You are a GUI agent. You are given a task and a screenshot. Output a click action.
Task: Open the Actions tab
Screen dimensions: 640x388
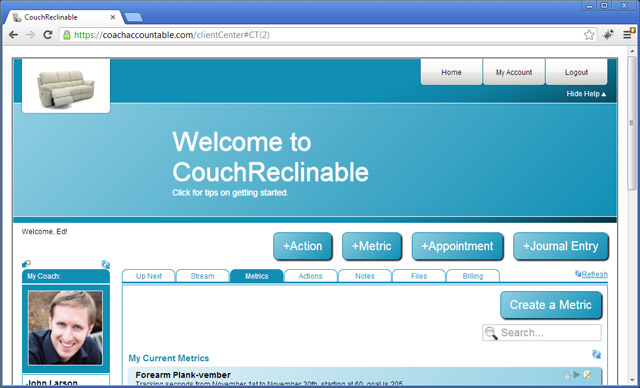coord(310,276)
